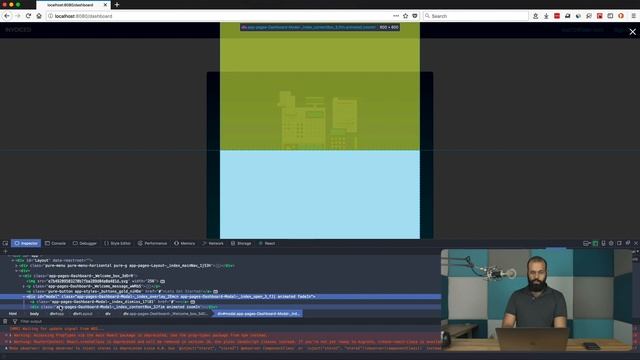Viewport: 640px width, 360px height.
Task: Close the developer tools panel
Action: coord(636,243)
